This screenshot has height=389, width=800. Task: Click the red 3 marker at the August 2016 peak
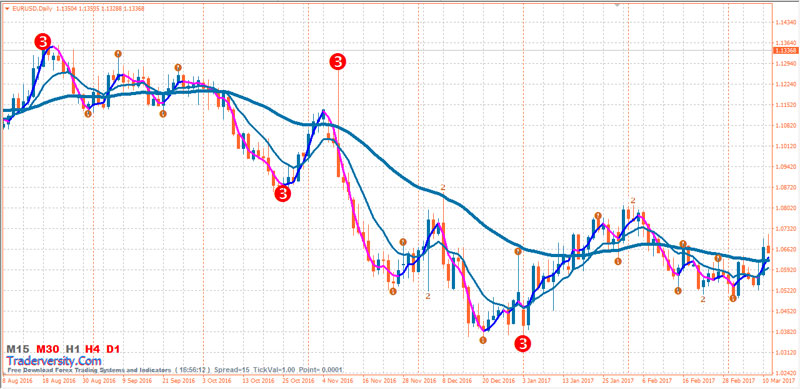[42, 42]
